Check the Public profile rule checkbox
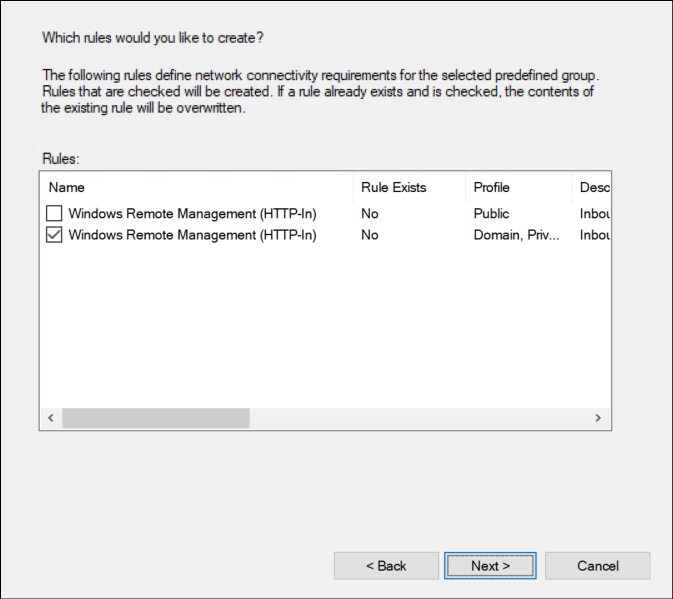The width and height of the screenshot is (673, 599). [x=55, y=213]
